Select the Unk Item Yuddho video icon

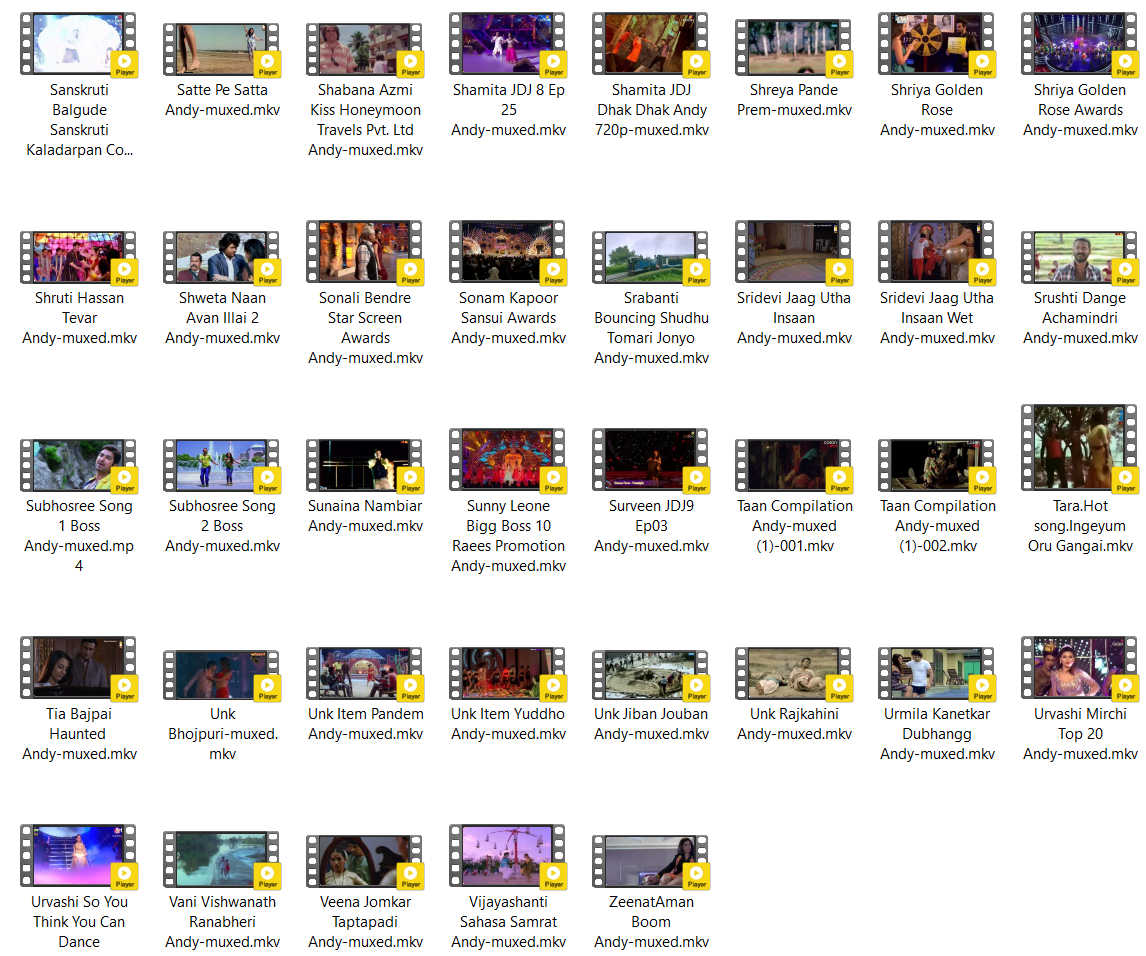508,673
